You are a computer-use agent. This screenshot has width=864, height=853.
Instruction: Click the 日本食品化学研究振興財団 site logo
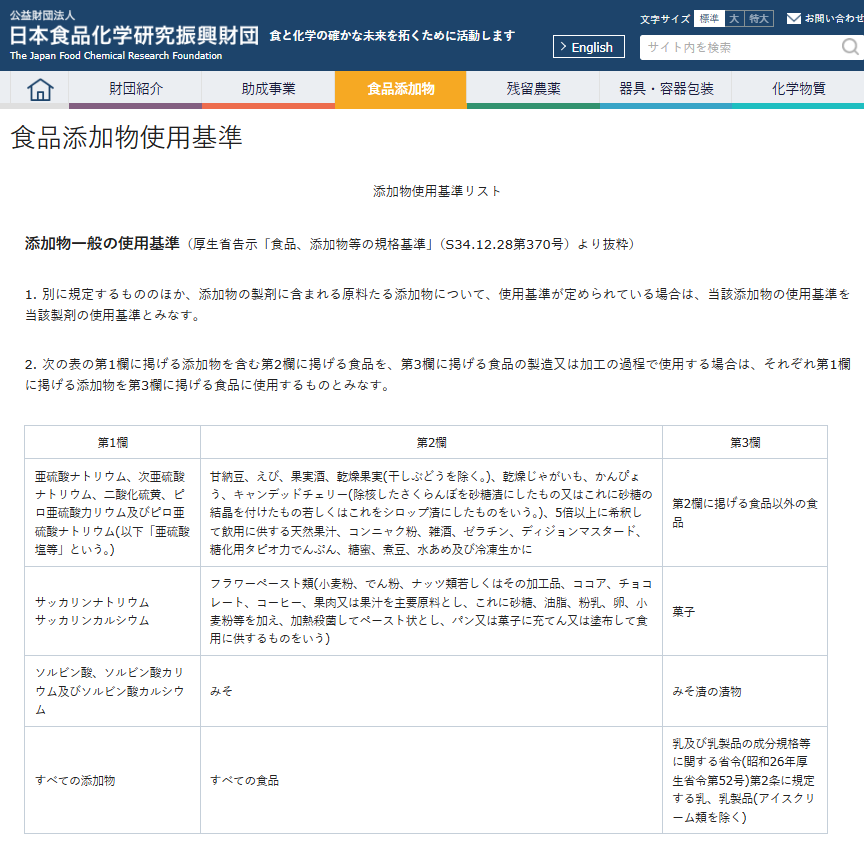click(134, 36)
